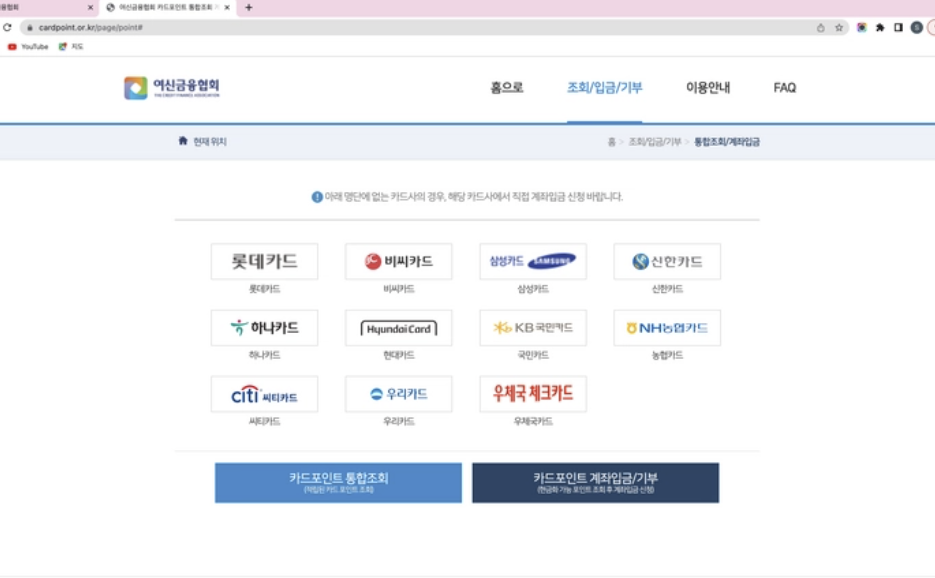Click the 씨티카드 caption text
The width and height of the screenshot is (935, 578).
pos(264,421)
